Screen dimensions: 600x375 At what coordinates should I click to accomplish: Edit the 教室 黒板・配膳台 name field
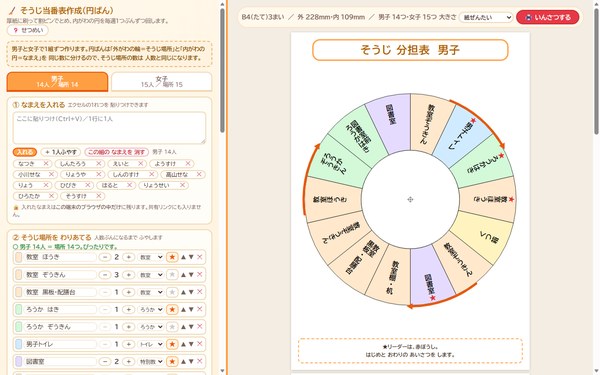pyautogui.click(x=60, y=292)
